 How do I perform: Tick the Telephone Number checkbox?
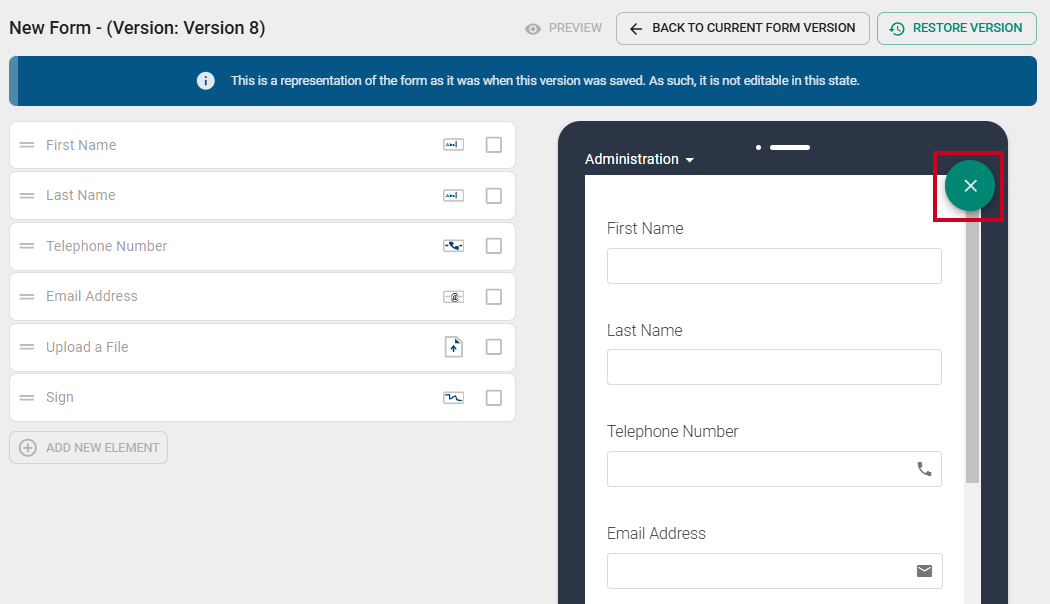[494, 246]
